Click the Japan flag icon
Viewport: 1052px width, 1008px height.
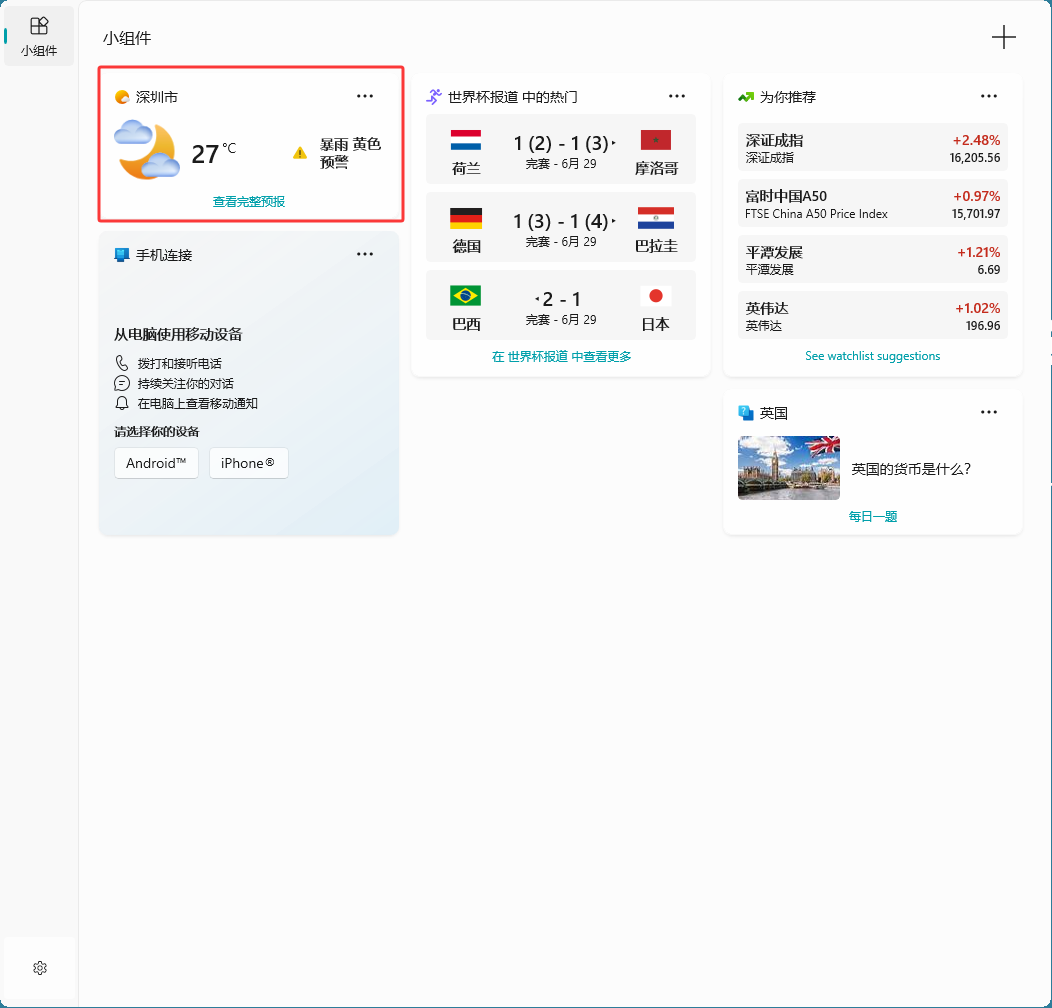[655, 296]
